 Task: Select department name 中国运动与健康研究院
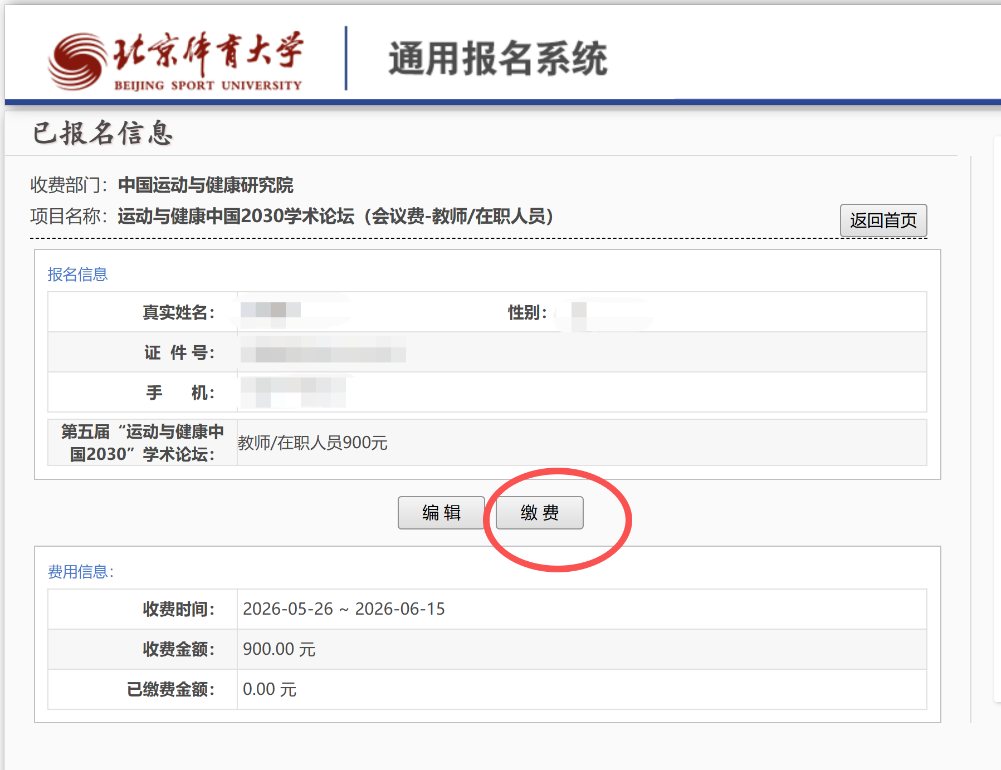206,185
